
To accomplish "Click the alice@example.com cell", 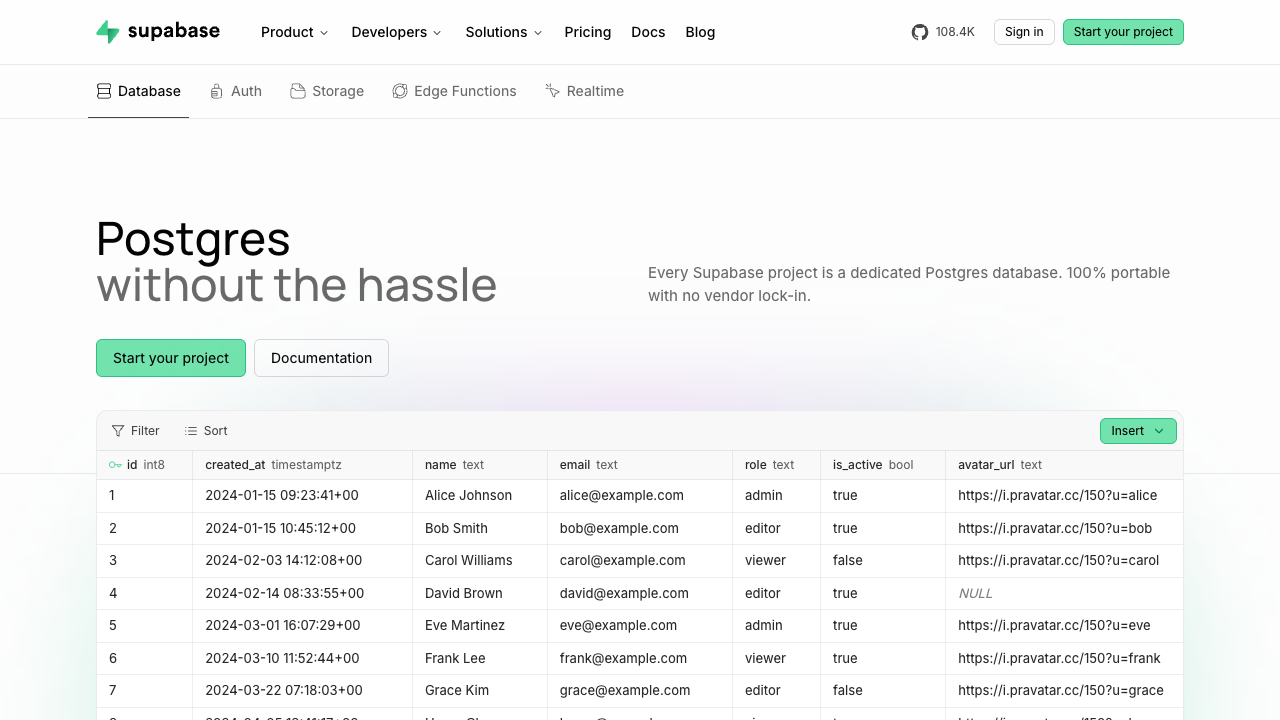I will (640, 495).
